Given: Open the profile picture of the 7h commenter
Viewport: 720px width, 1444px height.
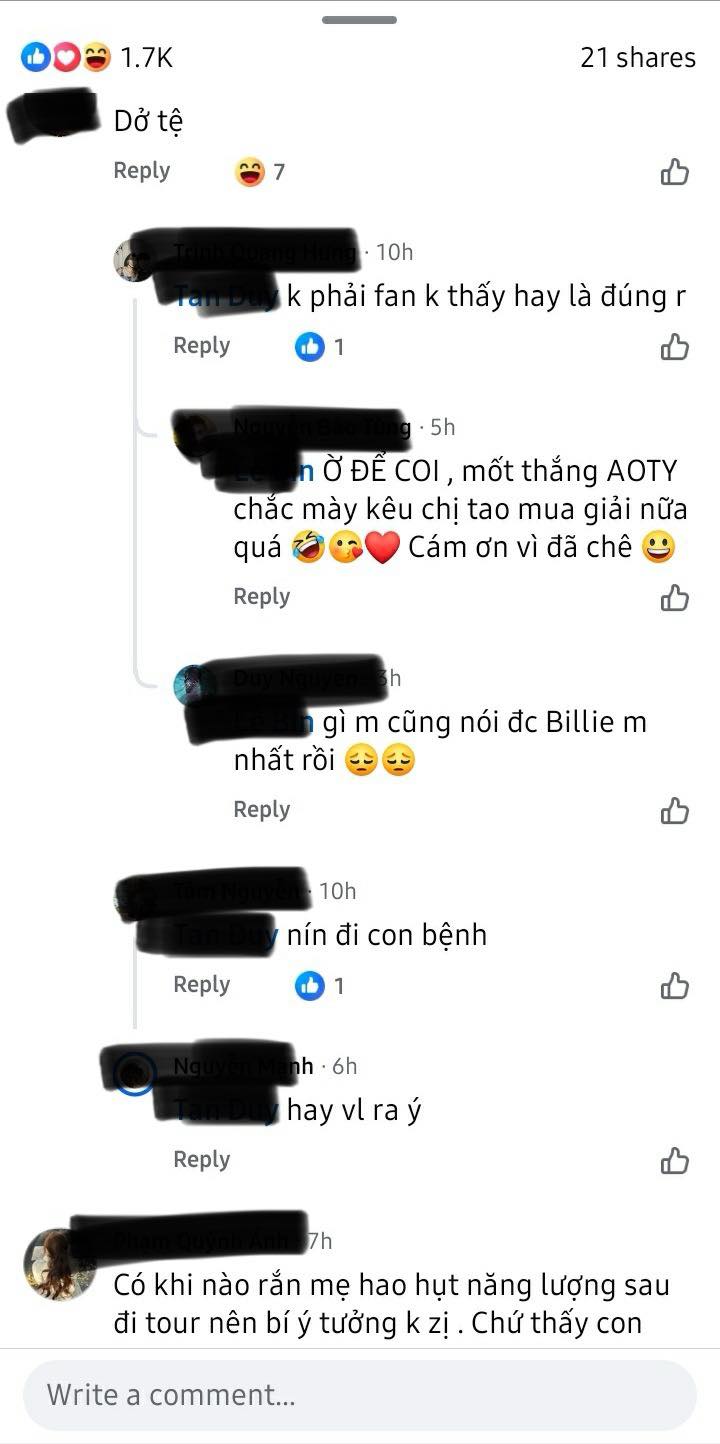Looking at the screenshot, I should (x=60, y=1264).
